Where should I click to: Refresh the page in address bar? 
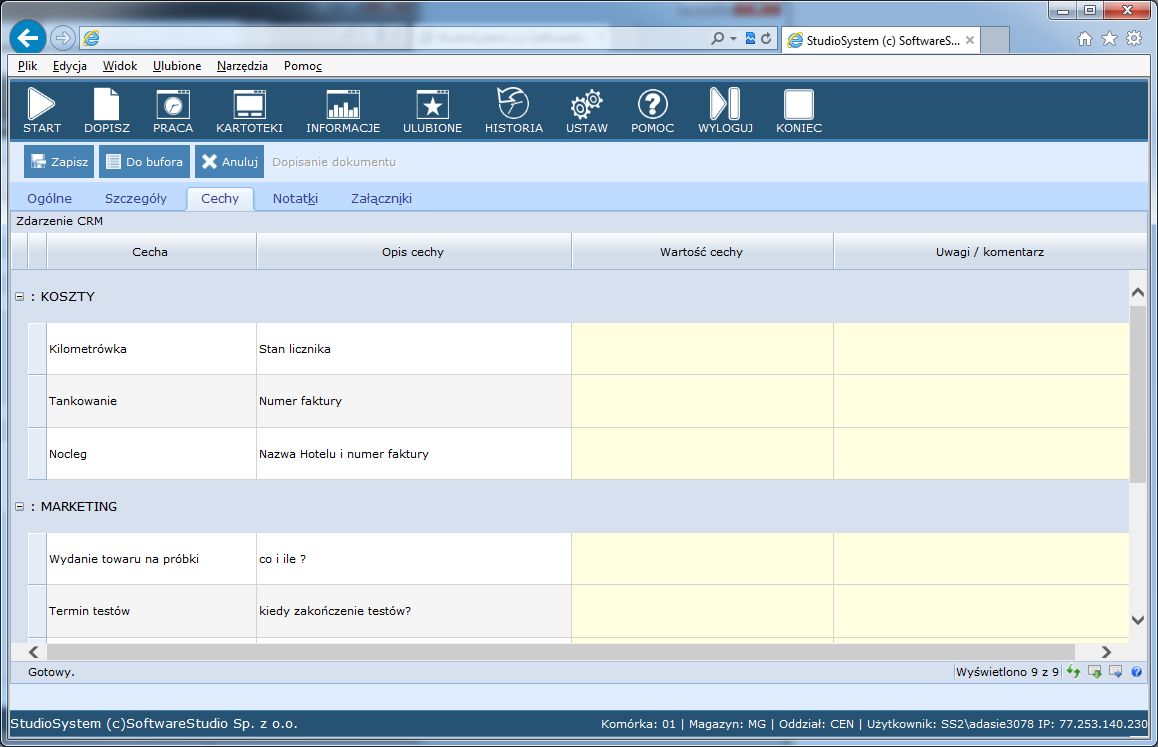pos(766,38)
